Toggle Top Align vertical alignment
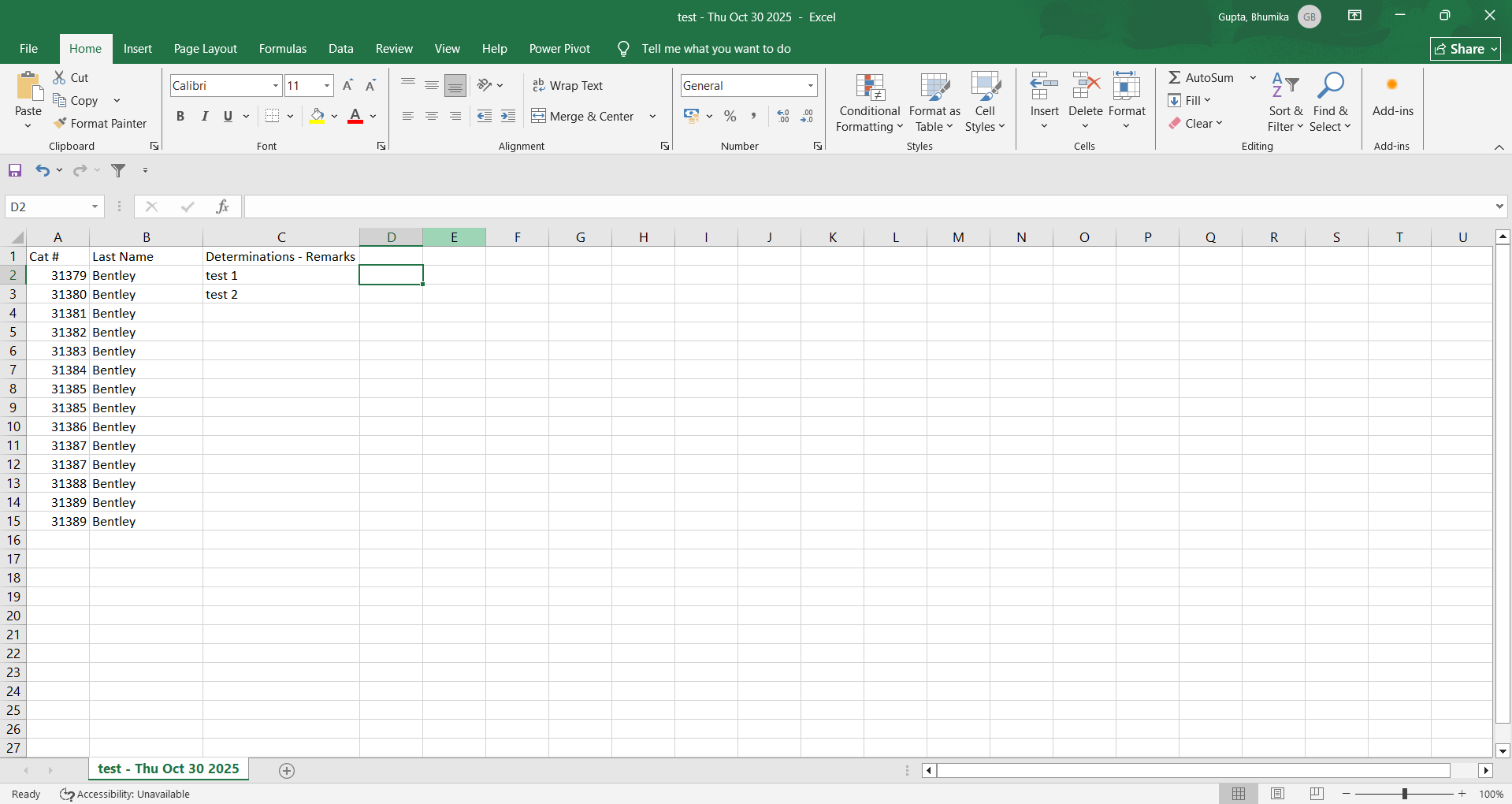 (x=408, y=85)
